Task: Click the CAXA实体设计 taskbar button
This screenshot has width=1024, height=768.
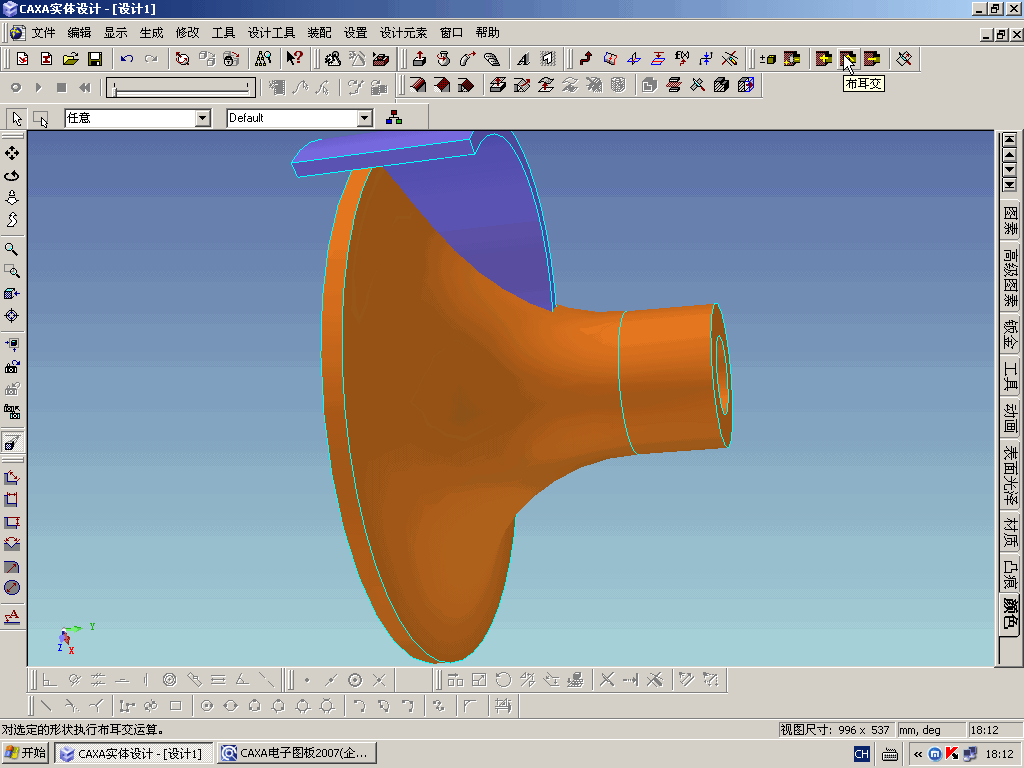Action: pyautogui.click(x=133, y=753)
